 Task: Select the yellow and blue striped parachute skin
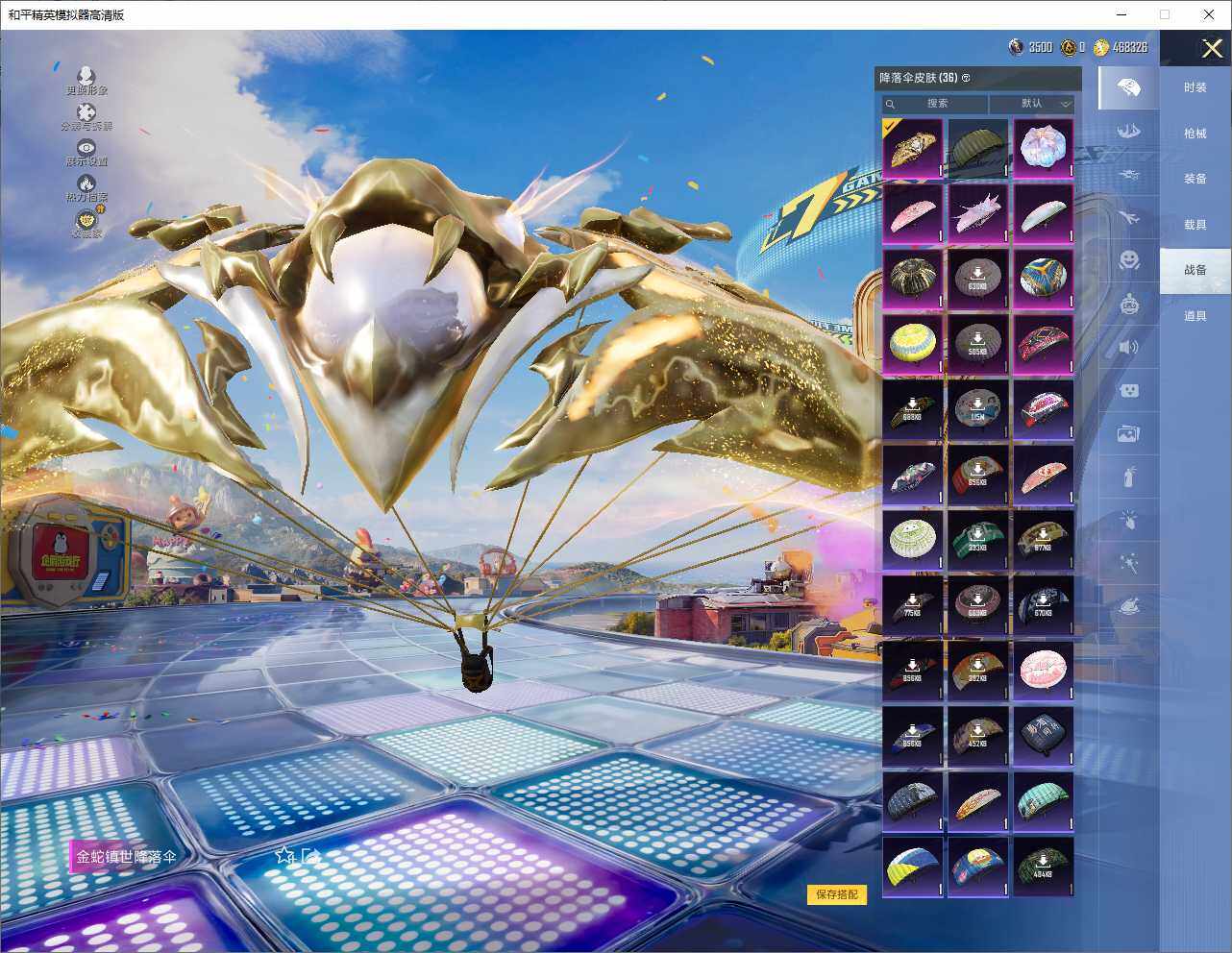pyautogui.click(x=912, y=867)
